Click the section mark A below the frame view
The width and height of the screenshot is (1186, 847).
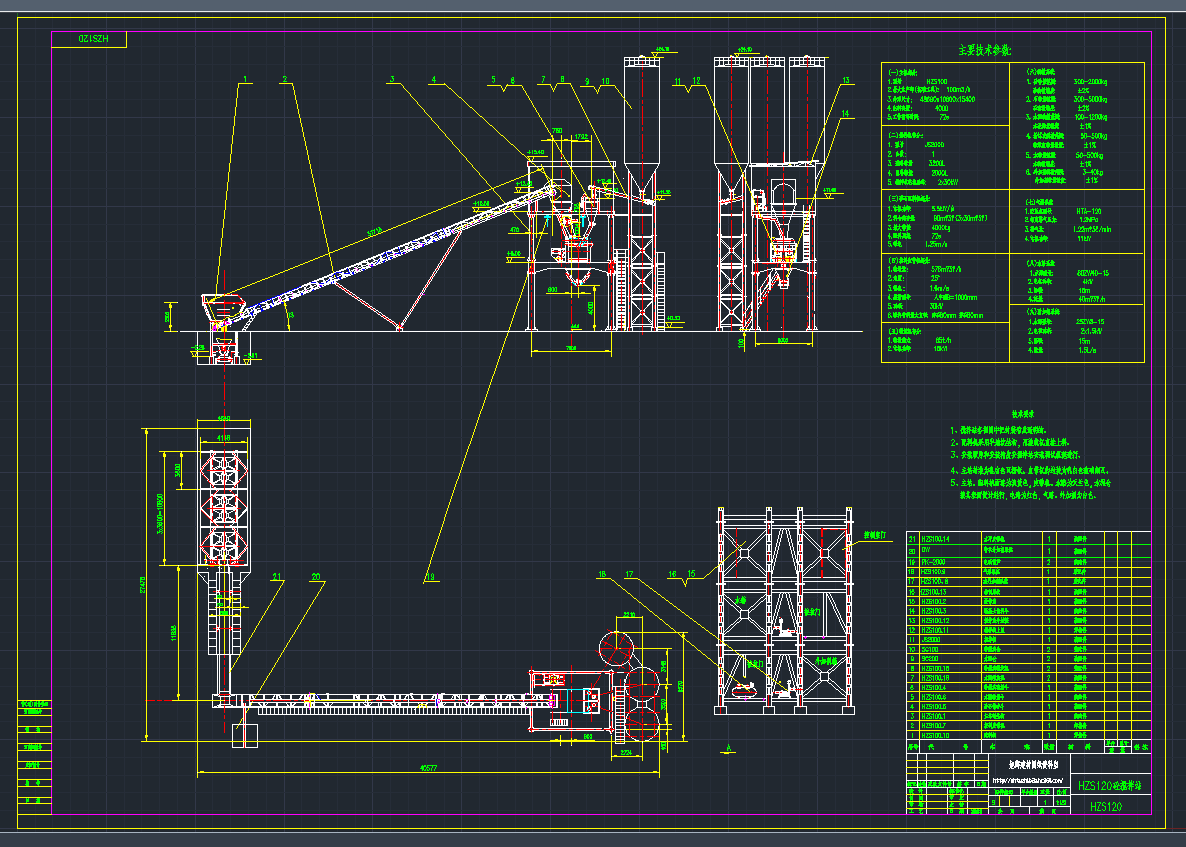coord(729,749)
